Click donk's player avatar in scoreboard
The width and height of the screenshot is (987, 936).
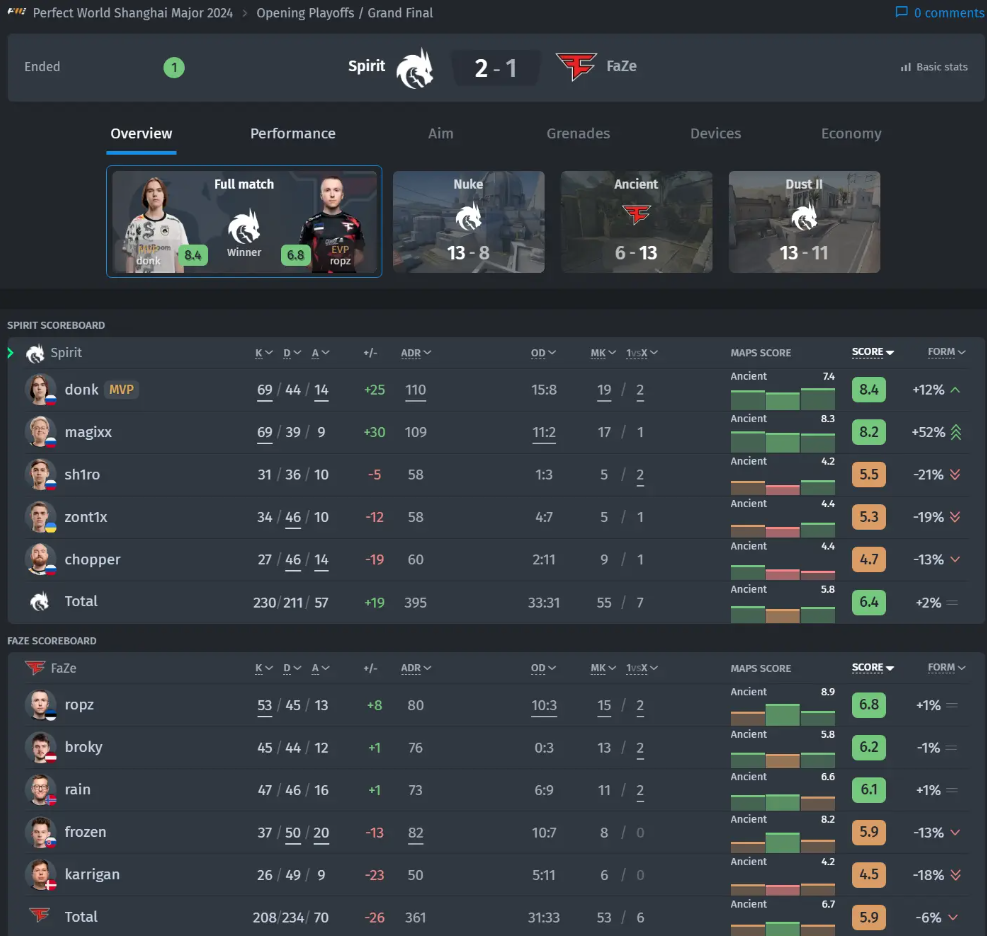tap(40, 390)
